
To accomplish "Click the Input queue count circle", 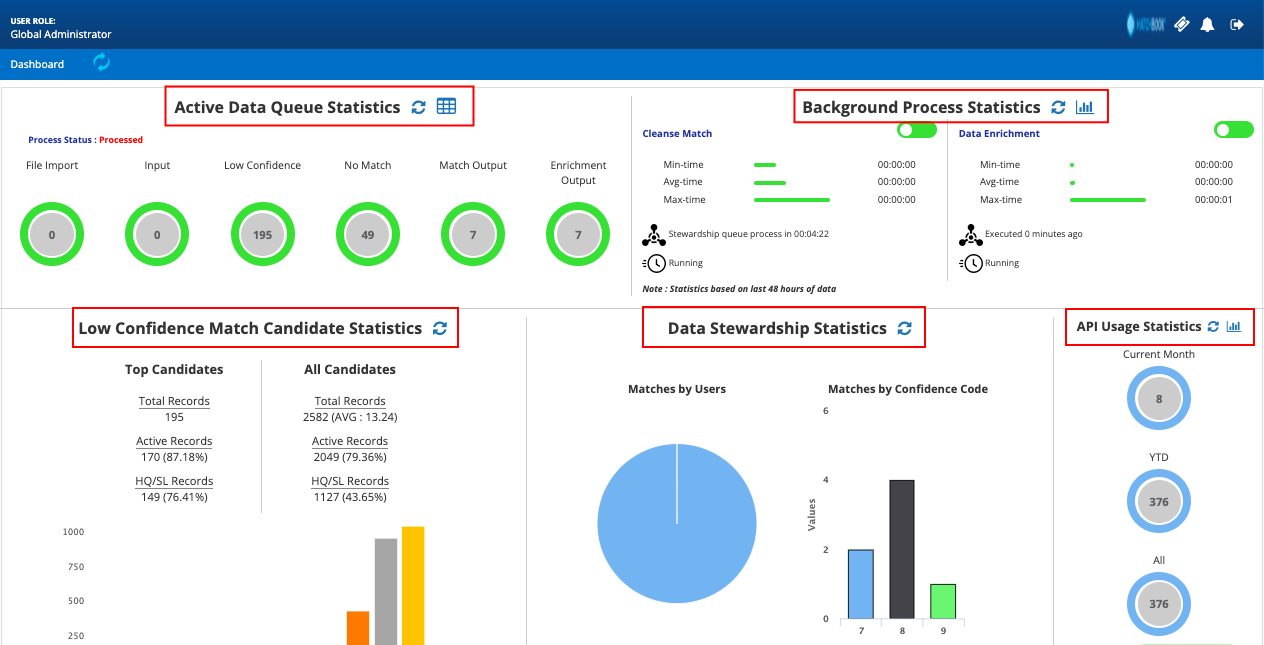I will (157, 235).
